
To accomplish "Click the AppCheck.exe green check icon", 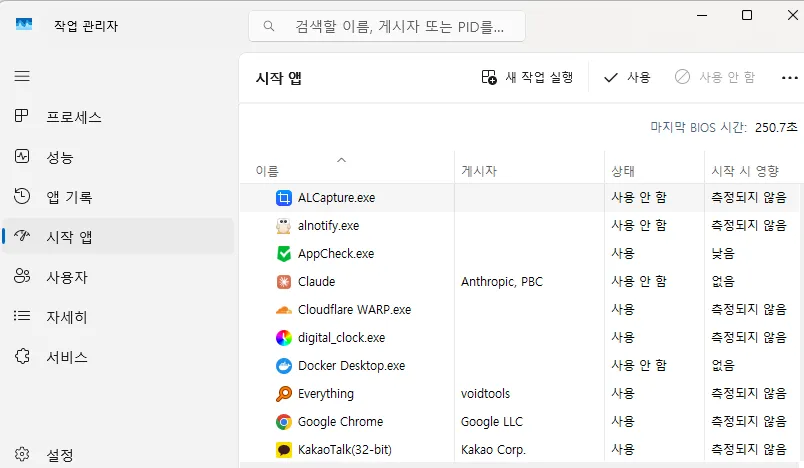I will coord(284,254).
